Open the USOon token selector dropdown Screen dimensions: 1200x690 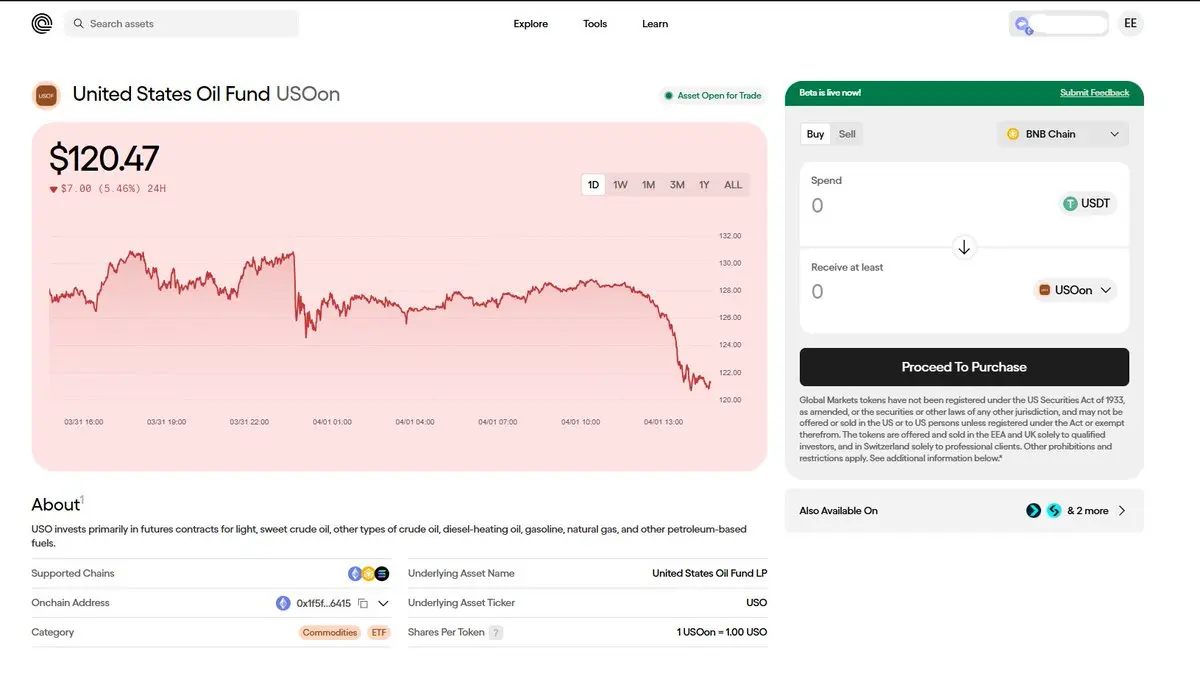(x=1075, y=291)
